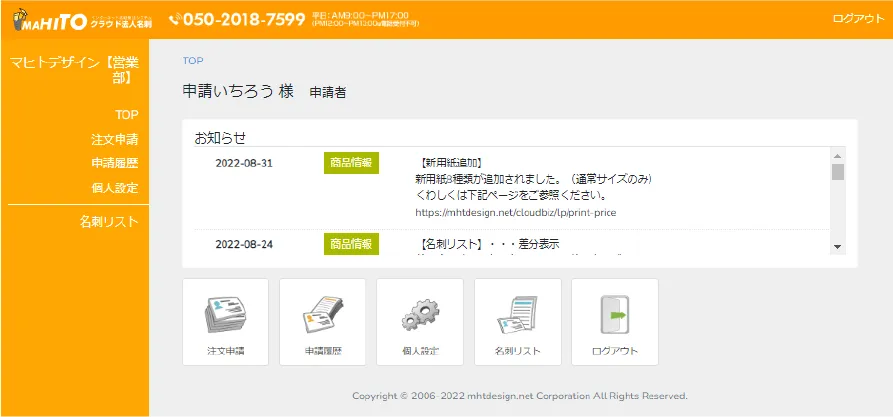Click the MAHITO logo in the header
The height and width of the screenshot is (417, 893).
[82, 19]
